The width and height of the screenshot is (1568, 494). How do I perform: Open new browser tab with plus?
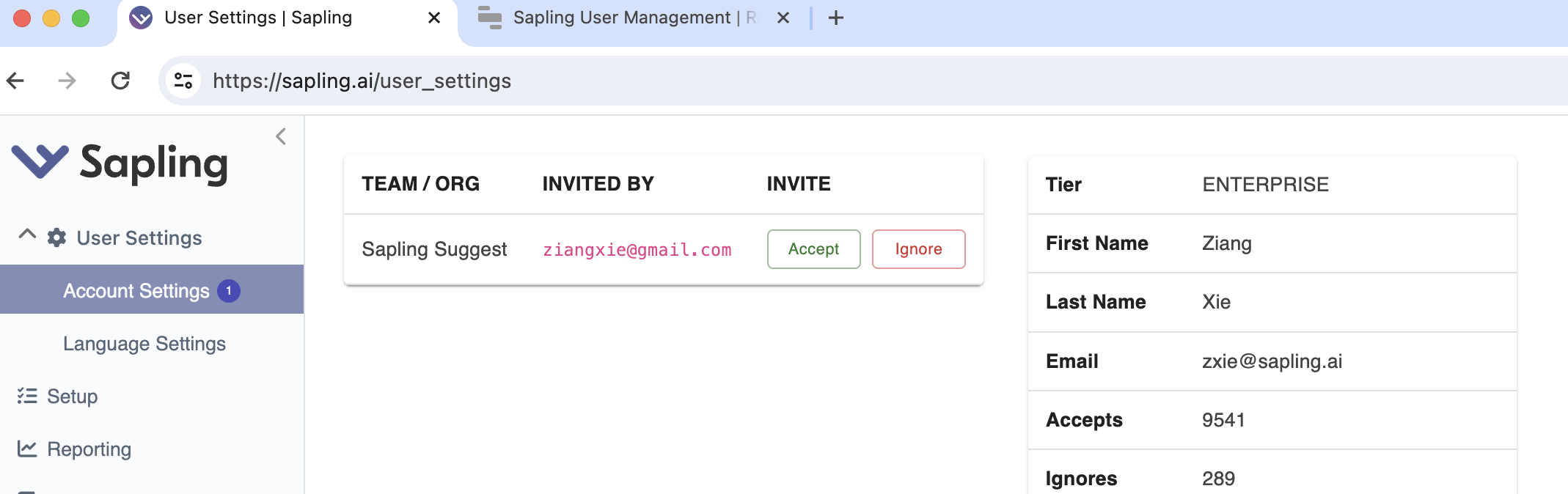[x=836, y=18]
